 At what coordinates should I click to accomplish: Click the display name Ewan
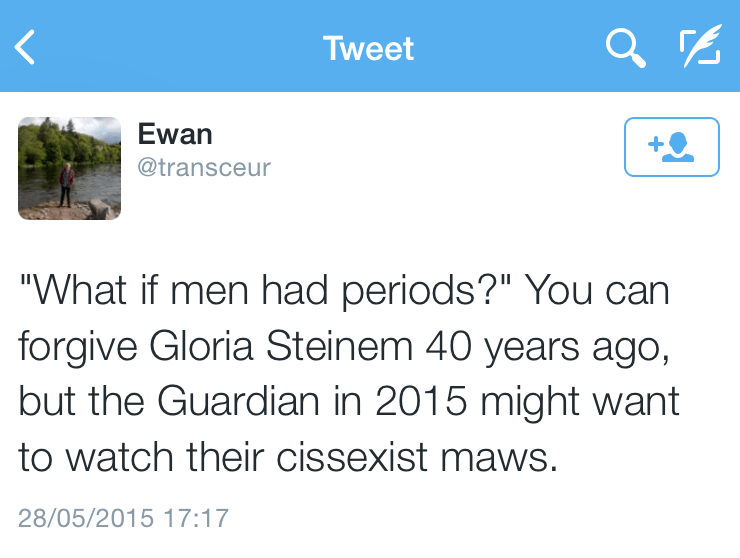point(175,134)
